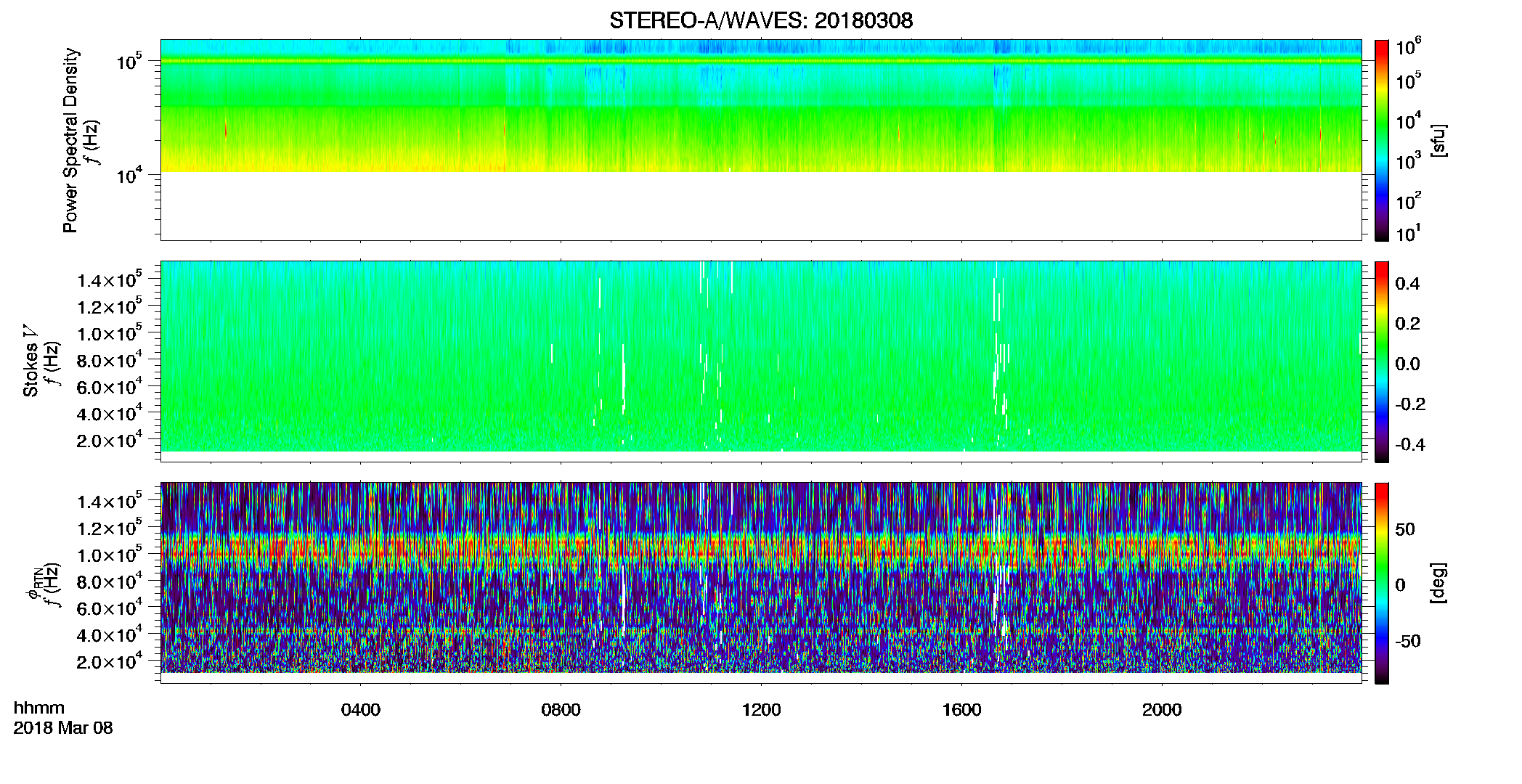The image size is (1522, 784).
Task: Click the 2.0×10^4 tick on Stokes V panel
Action: click(109, 441)
